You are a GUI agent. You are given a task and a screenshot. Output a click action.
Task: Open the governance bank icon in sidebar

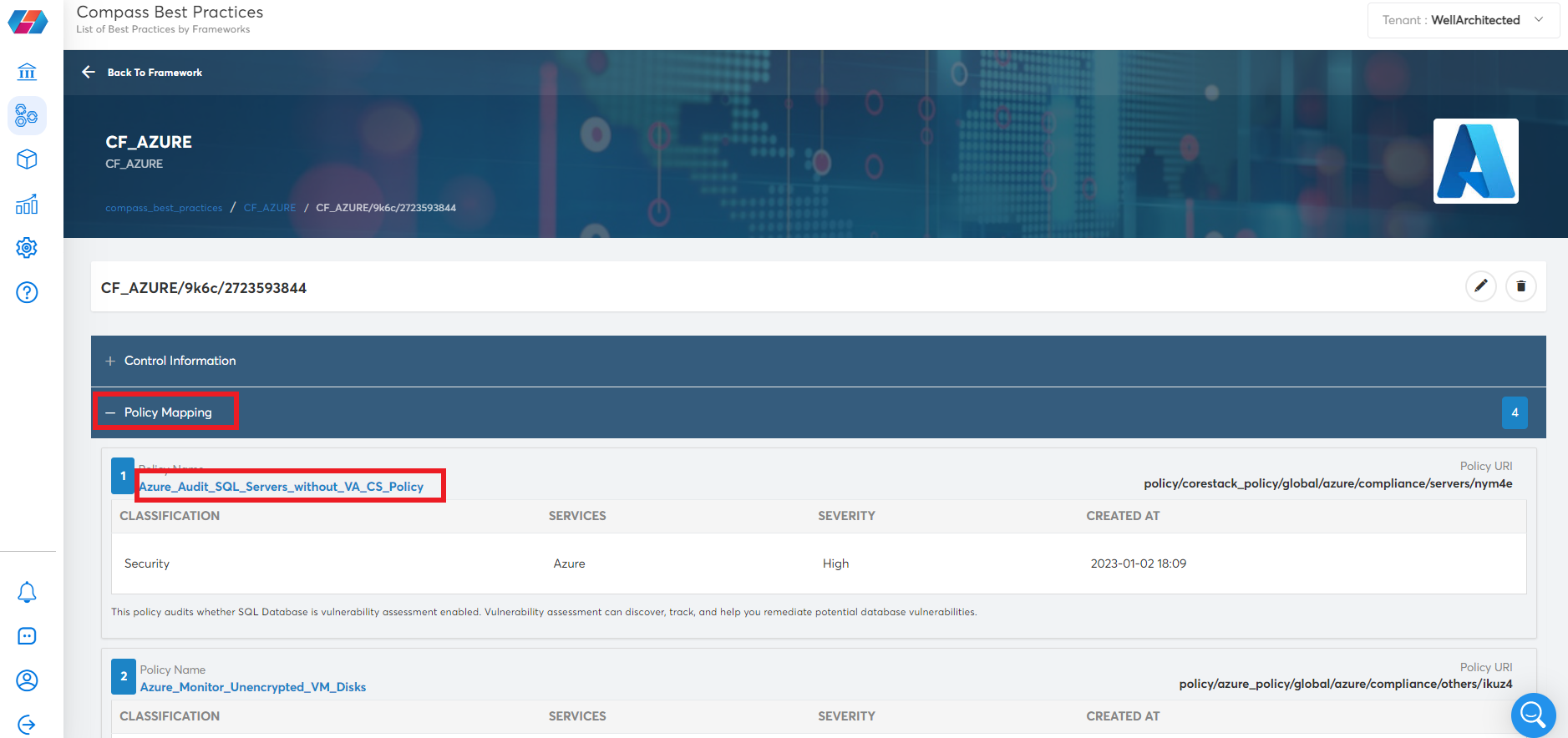tap(27, 72)
